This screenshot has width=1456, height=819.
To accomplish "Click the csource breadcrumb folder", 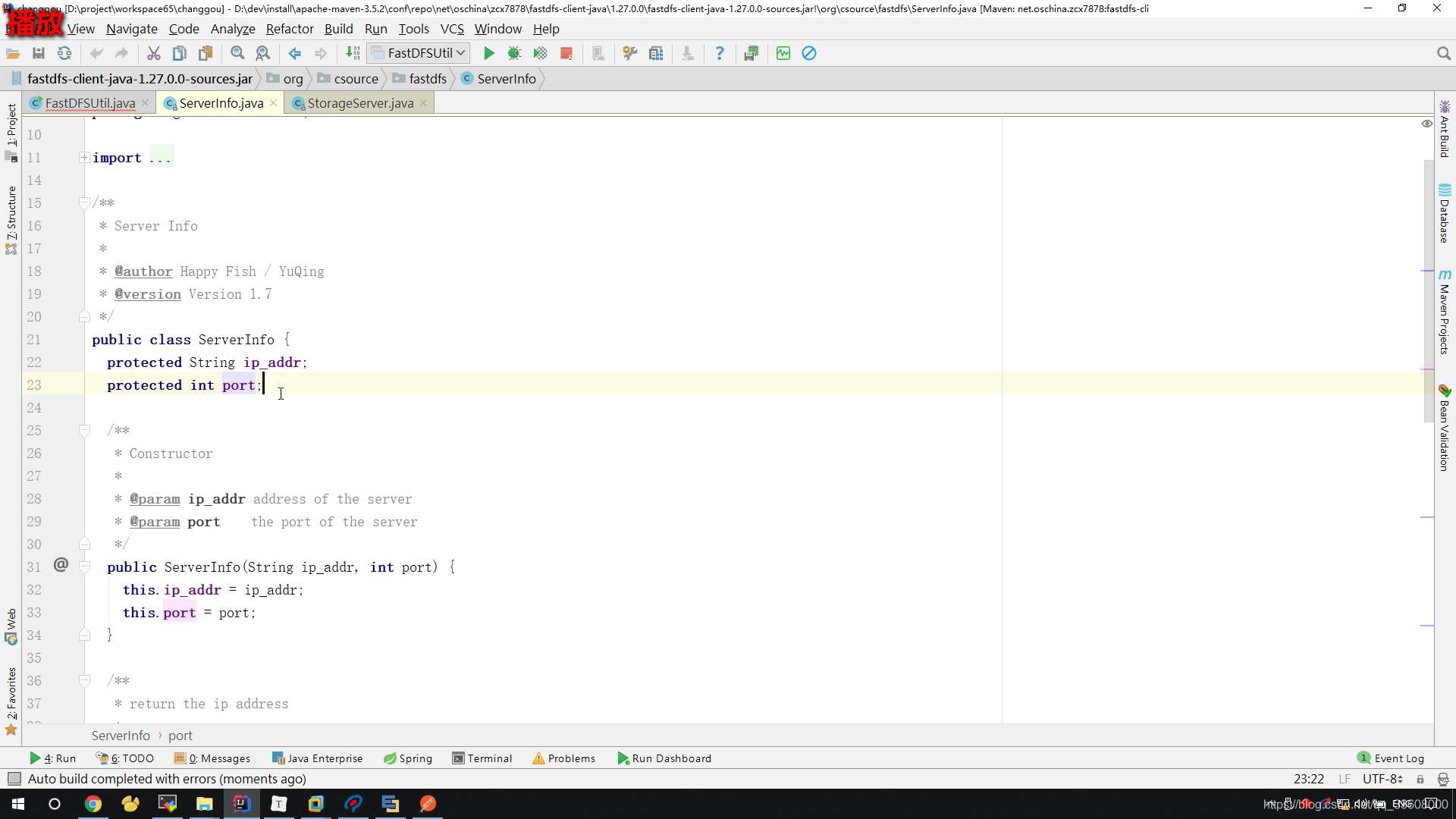I will click(x=348, y=79).
